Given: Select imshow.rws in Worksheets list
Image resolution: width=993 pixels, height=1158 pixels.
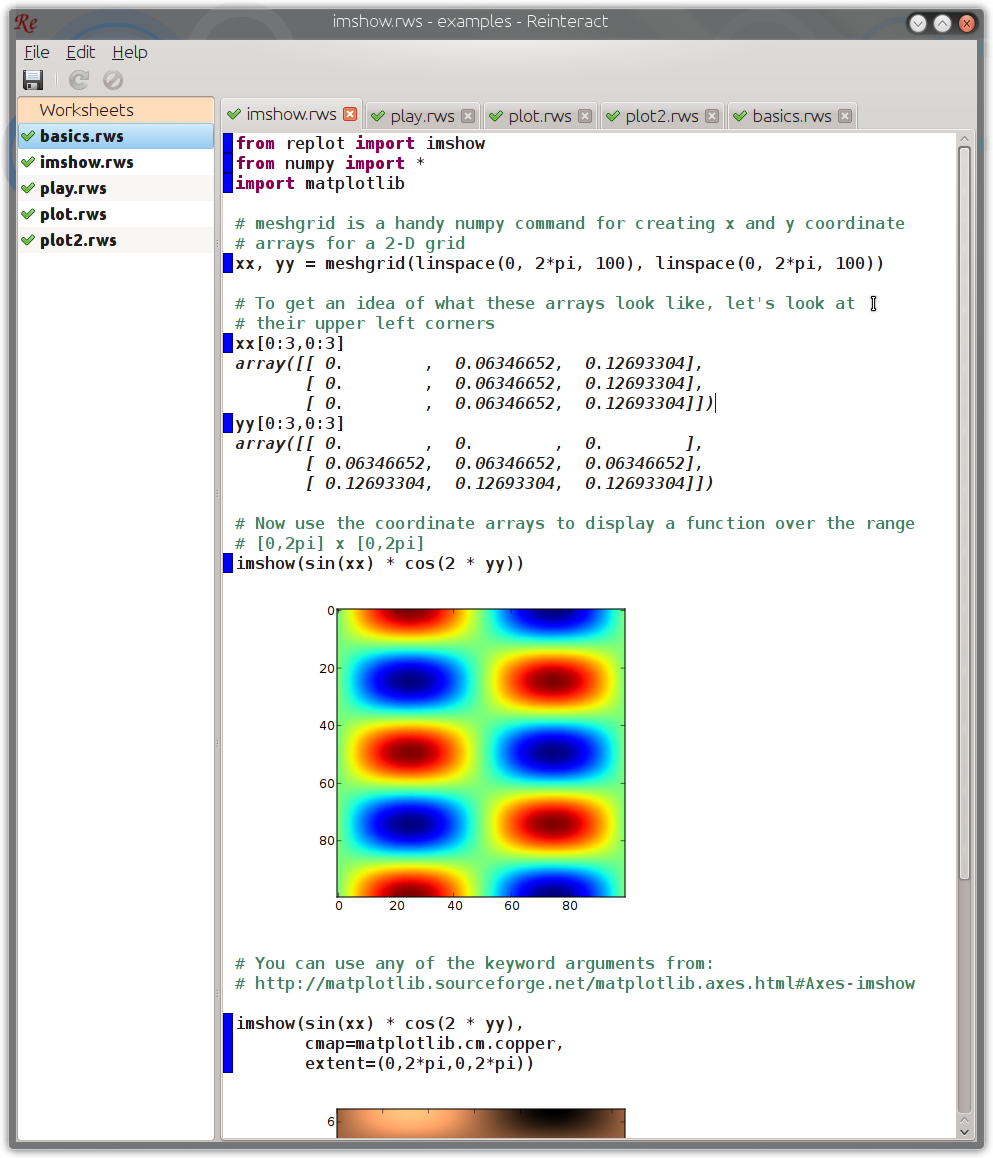Looking at the screenshot, I should [x=116, y=162].
